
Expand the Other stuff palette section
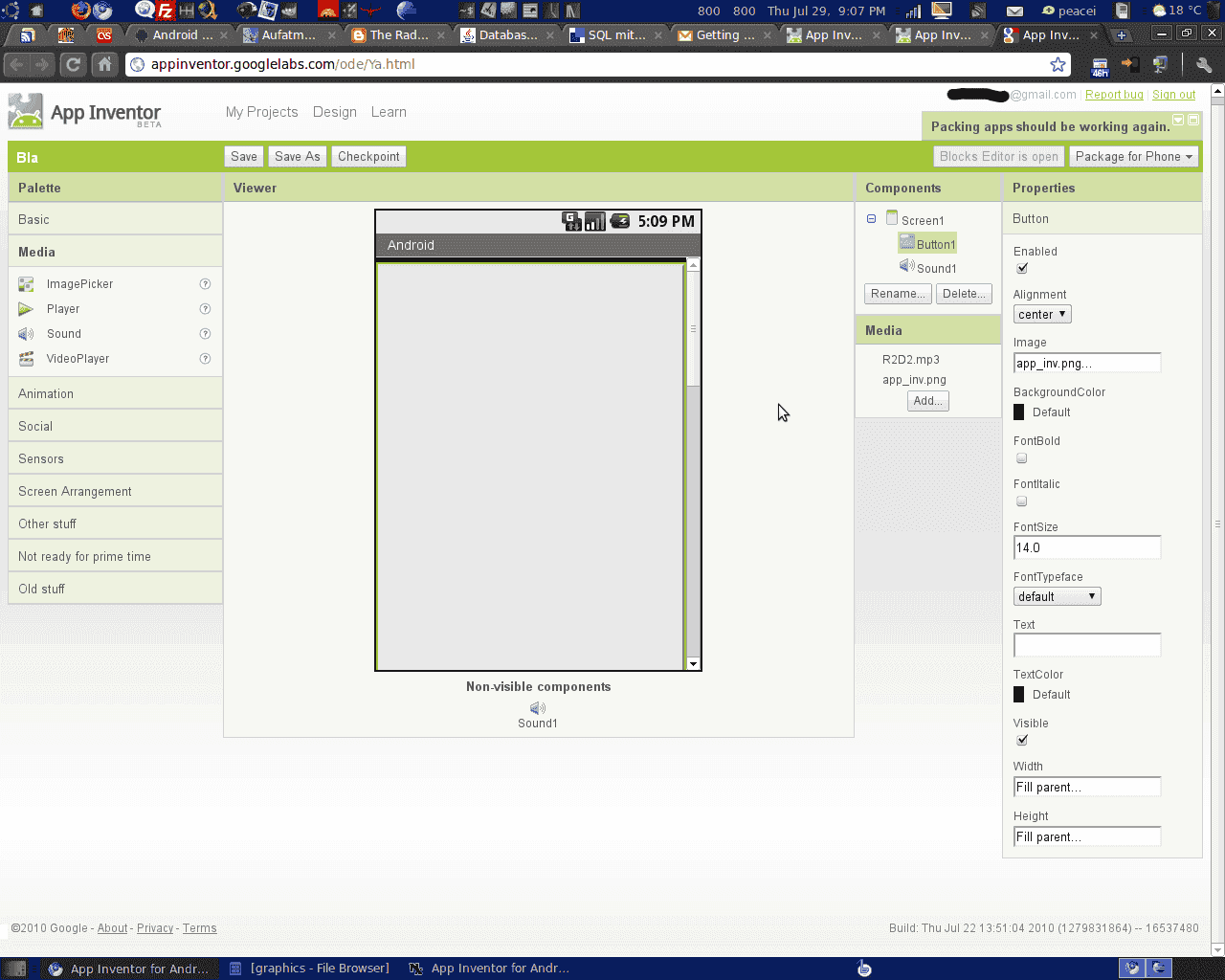pos(115,523)
